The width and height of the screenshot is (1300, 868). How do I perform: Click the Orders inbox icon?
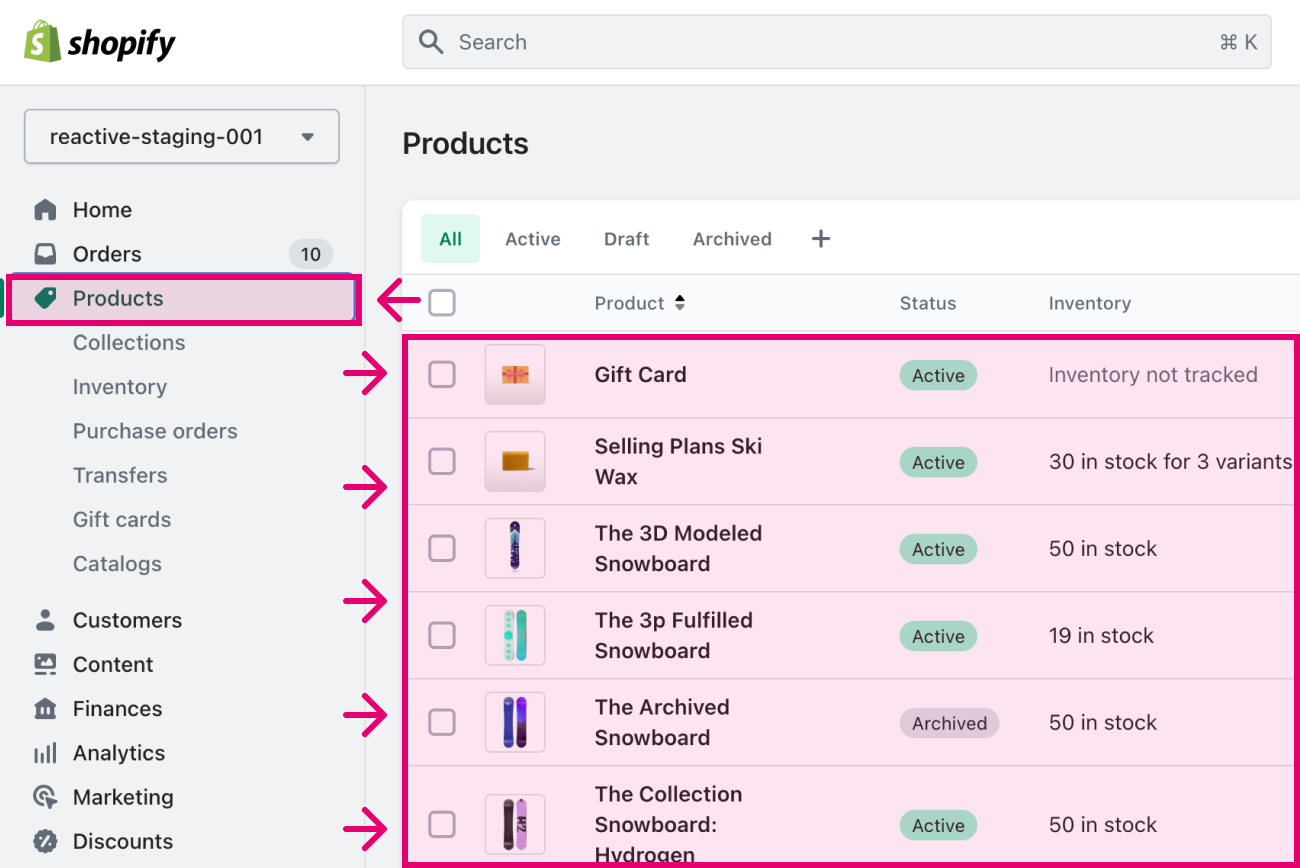[45, 254]
